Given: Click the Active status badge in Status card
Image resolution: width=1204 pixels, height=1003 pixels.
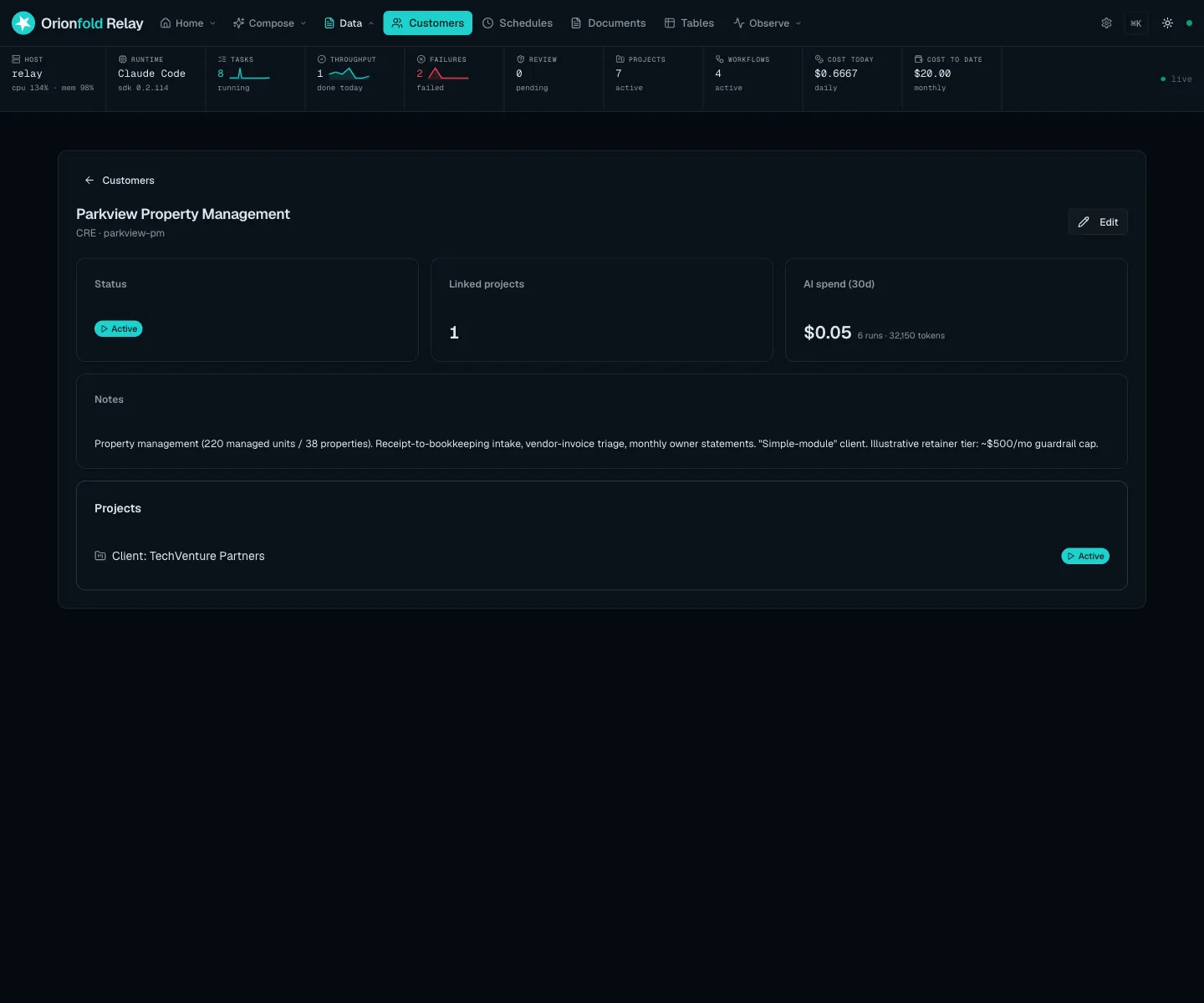Looking at the screenshot, I should 119,329.
